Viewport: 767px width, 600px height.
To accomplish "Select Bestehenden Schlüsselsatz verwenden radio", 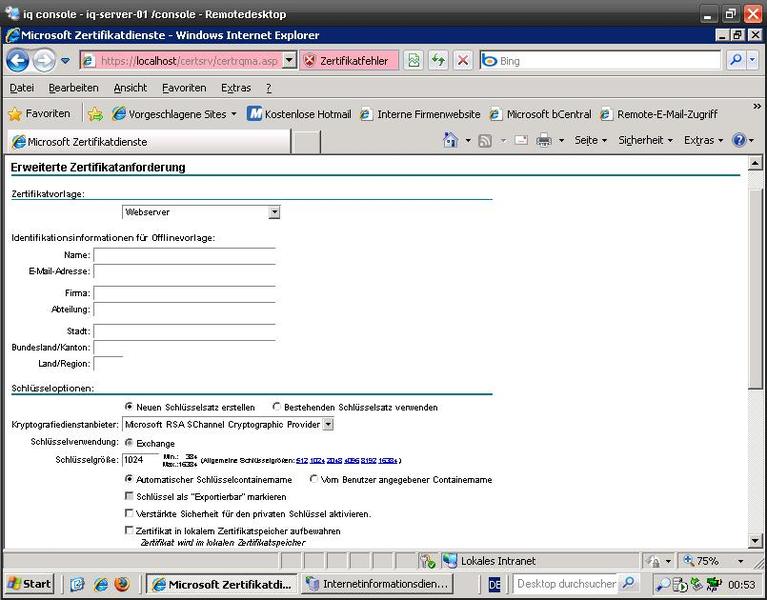I will (277, 407).
